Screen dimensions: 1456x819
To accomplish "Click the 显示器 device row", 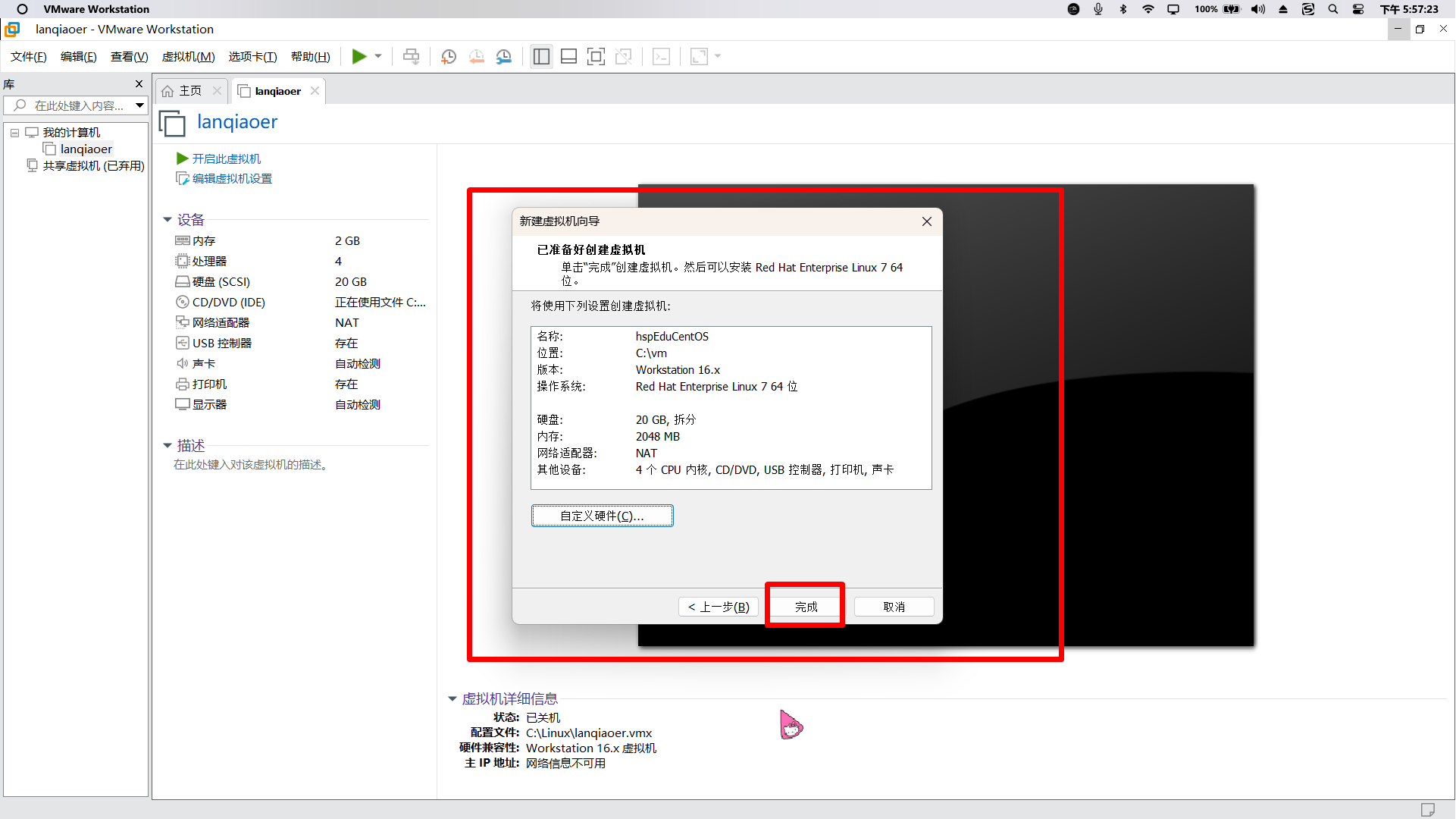I will (301, 405).
